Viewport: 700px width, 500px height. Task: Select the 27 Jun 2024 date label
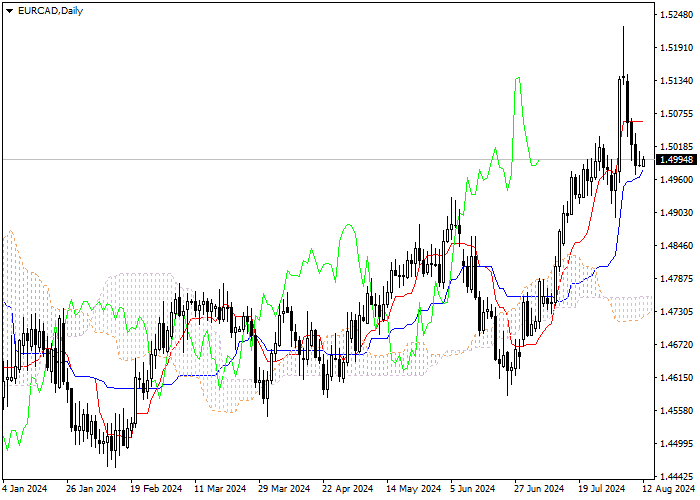(x=539, y=489)
